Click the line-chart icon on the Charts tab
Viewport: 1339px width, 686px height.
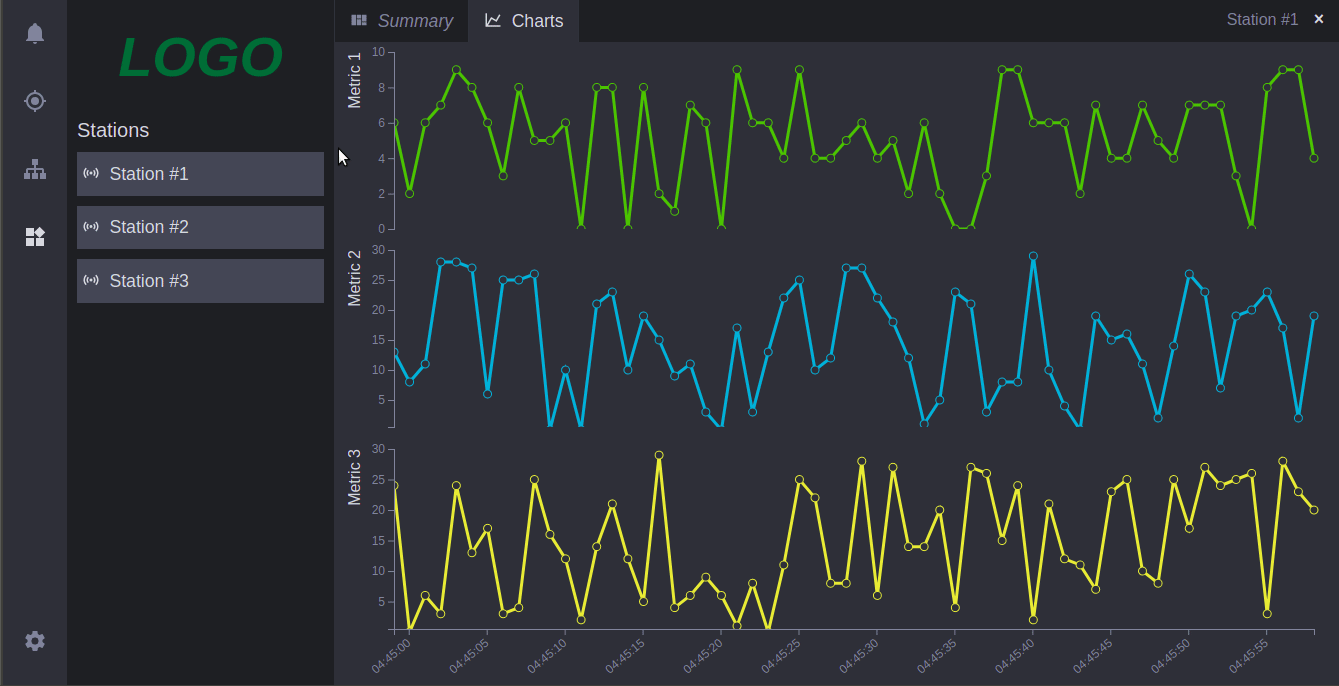494,20
